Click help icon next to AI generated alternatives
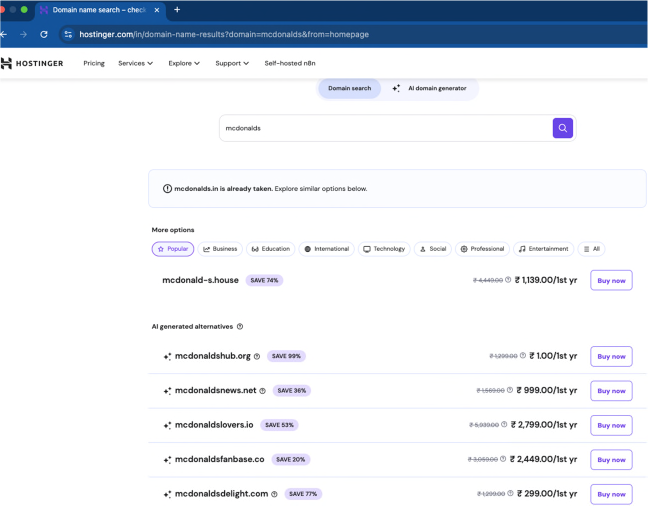This screenshot has height=506, width=648. (x=240, y=327)
